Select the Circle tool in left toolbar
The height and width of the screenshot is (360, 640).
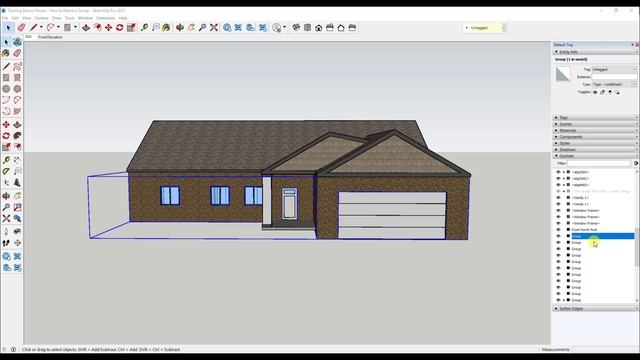pos(6,89)
